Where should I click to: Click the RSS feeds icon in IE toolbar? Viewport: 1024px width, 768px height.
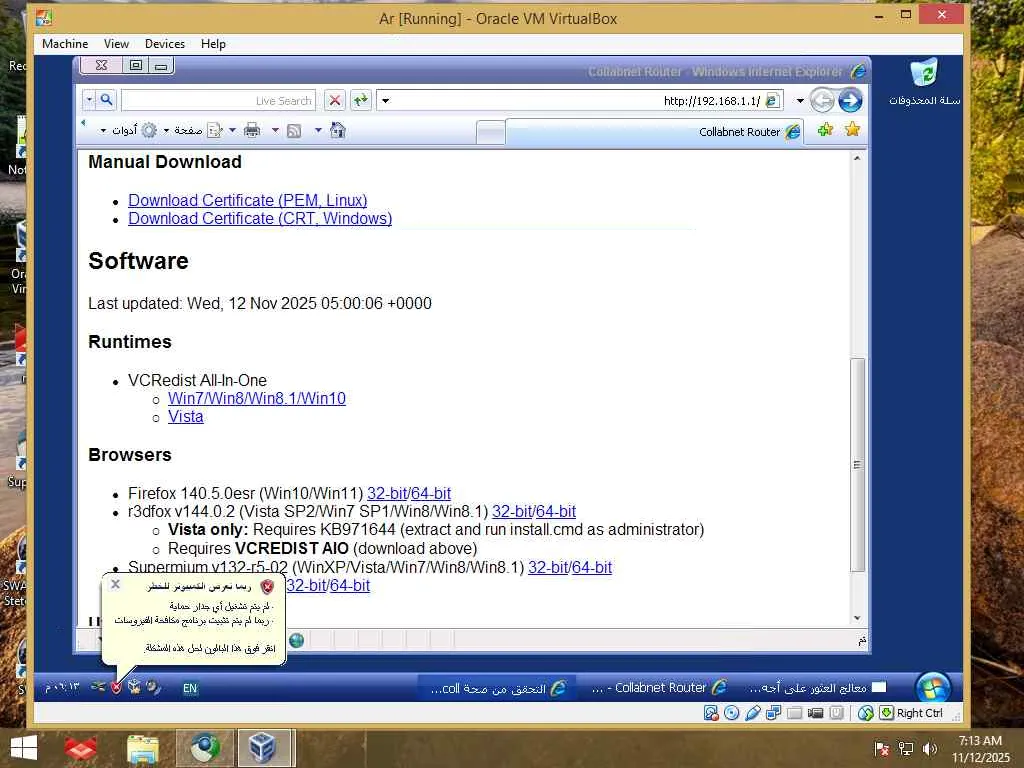point(295,131)
